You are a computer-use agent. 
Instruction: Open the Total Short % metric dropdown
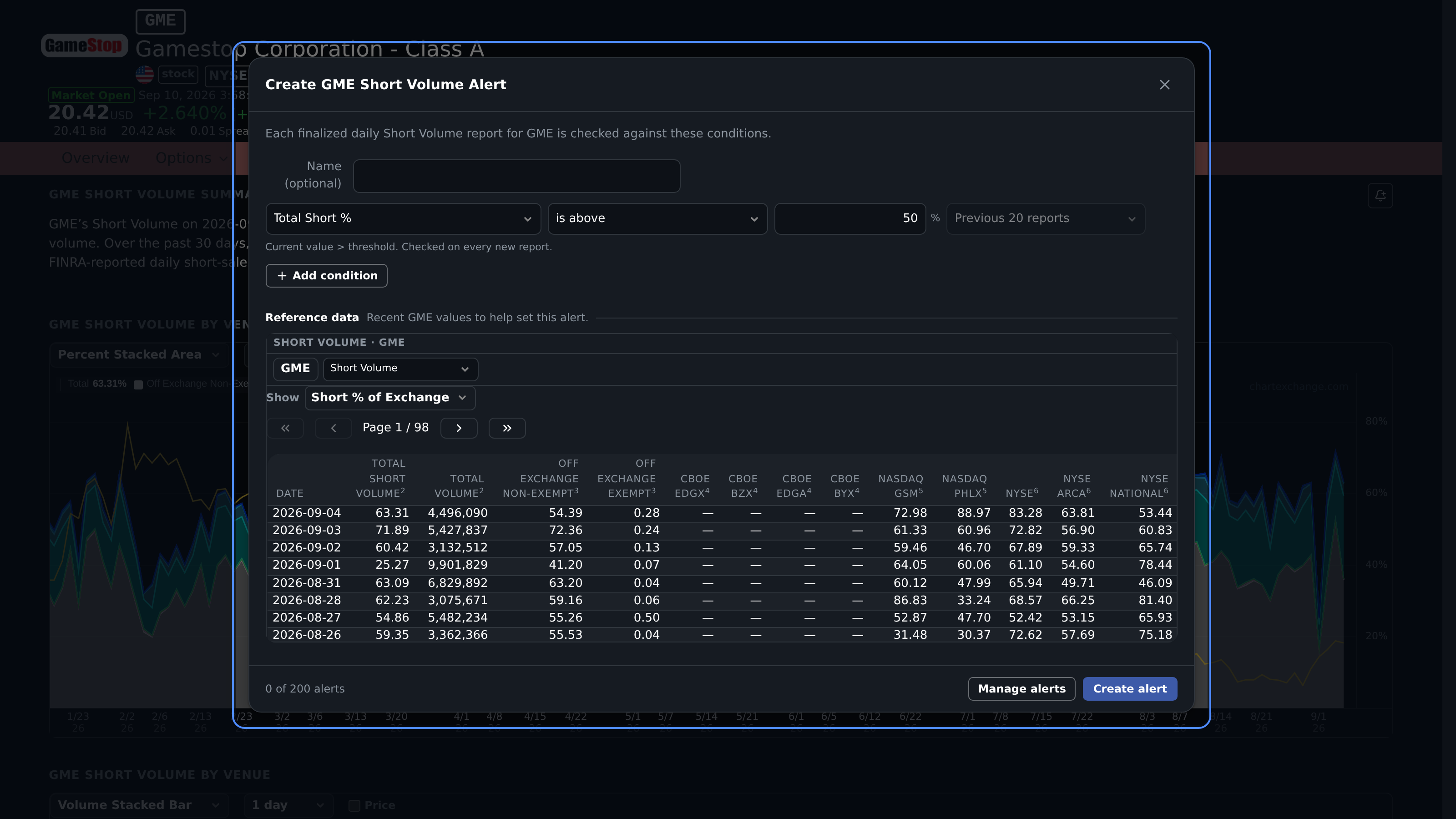point(403,219)
